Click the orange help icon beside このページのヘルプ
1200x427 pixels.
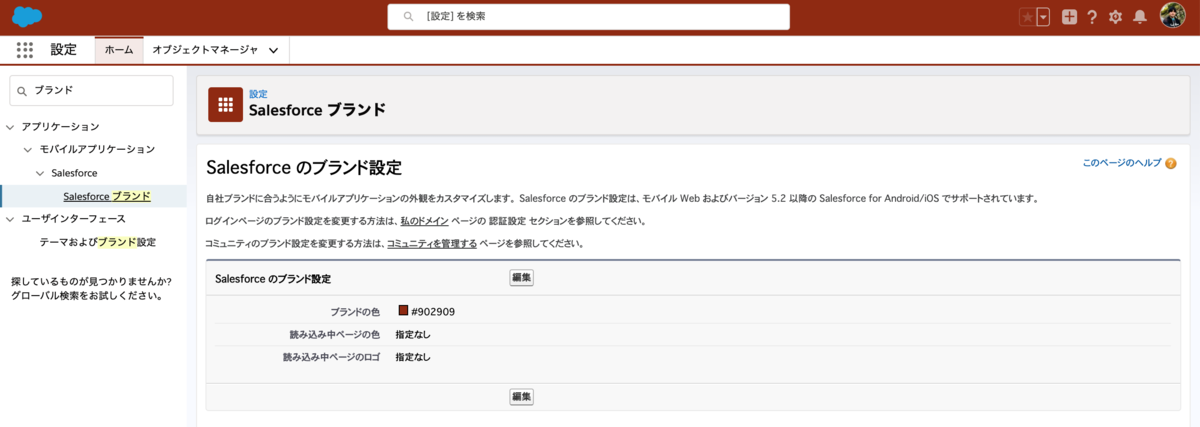pos(1170,163)
